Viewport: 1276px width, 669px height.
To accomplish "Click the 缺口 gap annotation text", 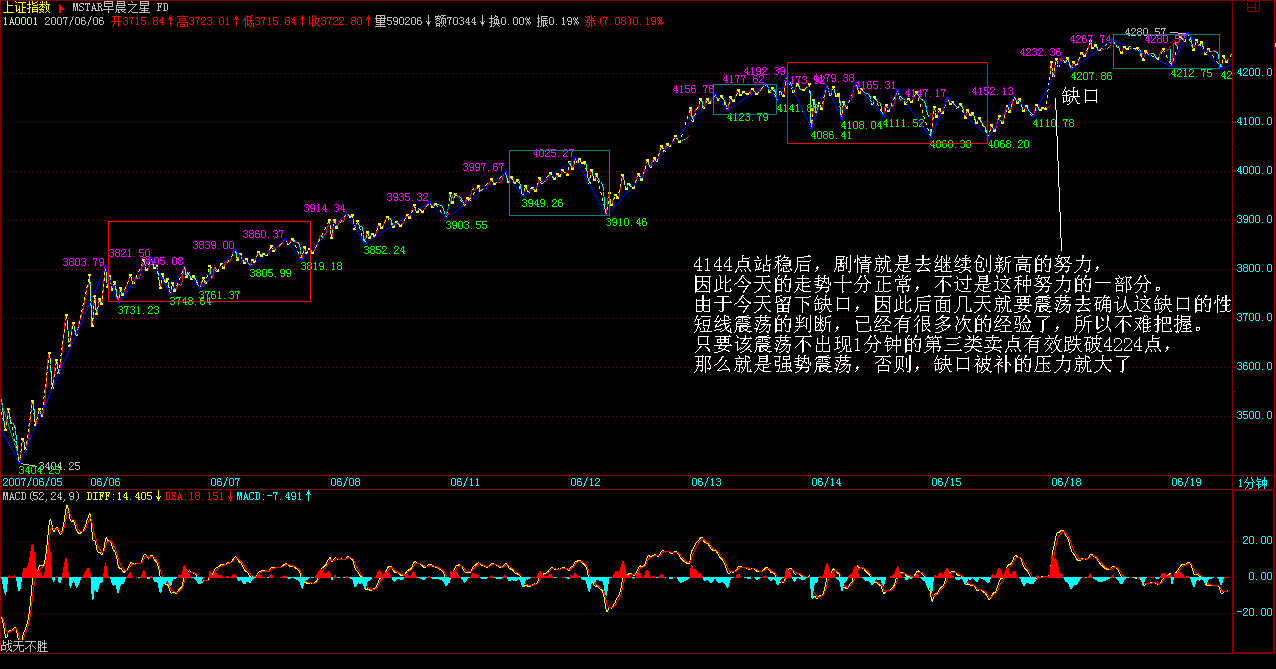I will click(x=1080, y=96).
